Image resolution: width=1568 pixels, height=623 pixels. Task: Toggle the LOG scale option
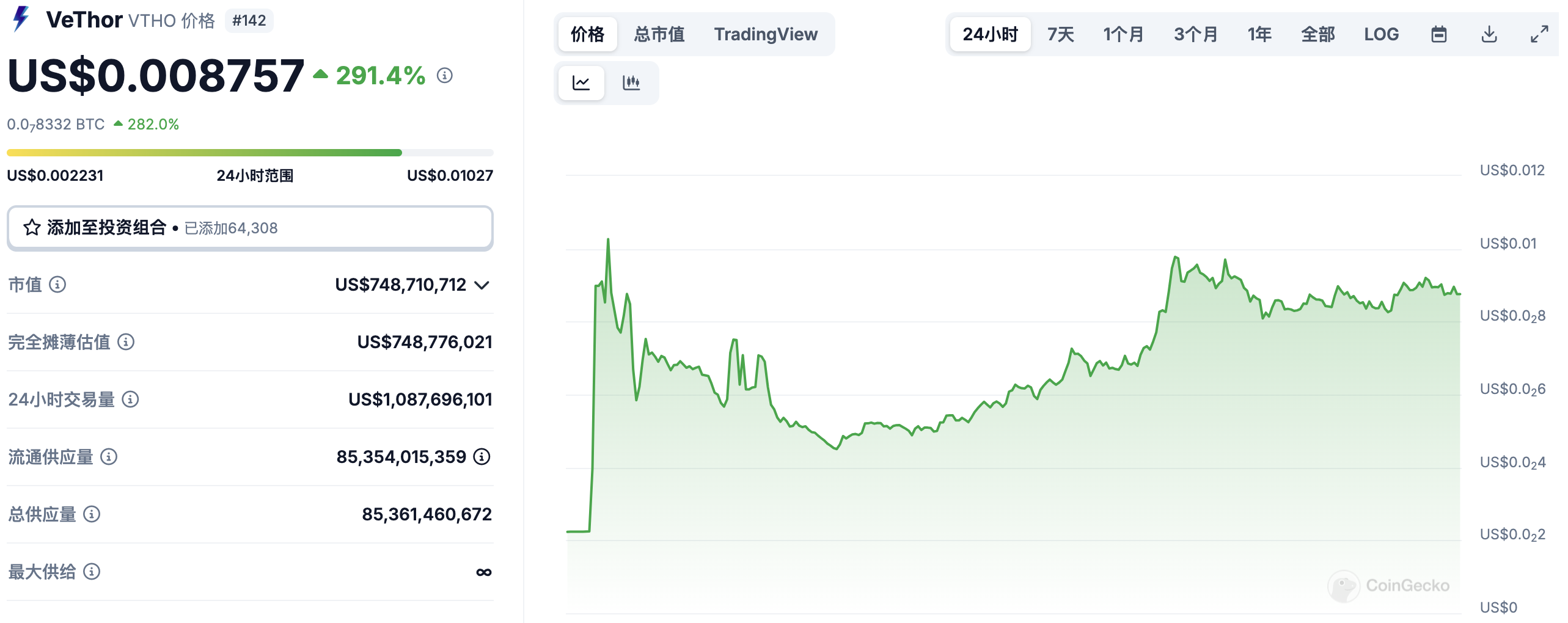tap(1381, 34)
